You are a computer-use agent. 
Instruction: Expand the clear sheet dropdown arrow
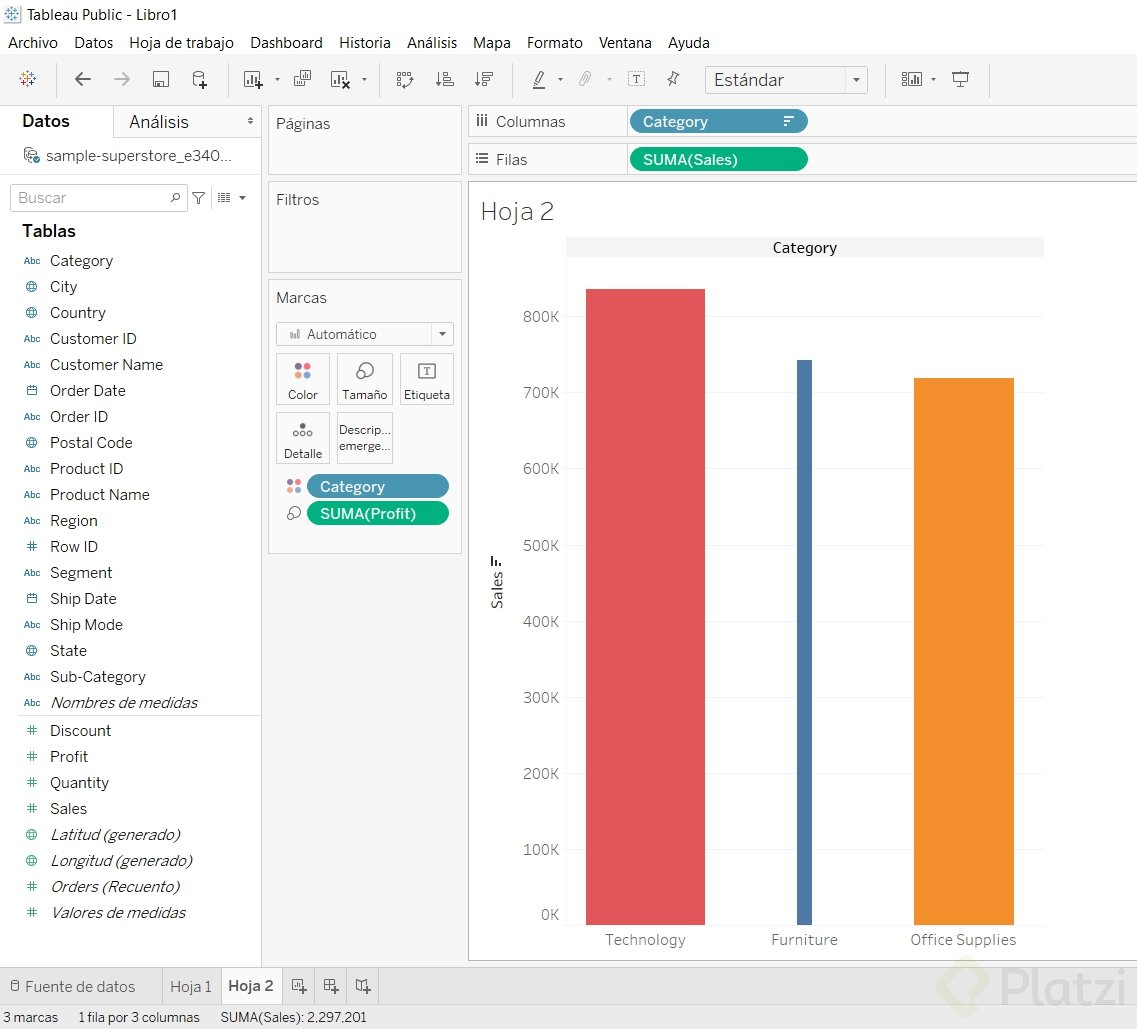pos(364,79)
